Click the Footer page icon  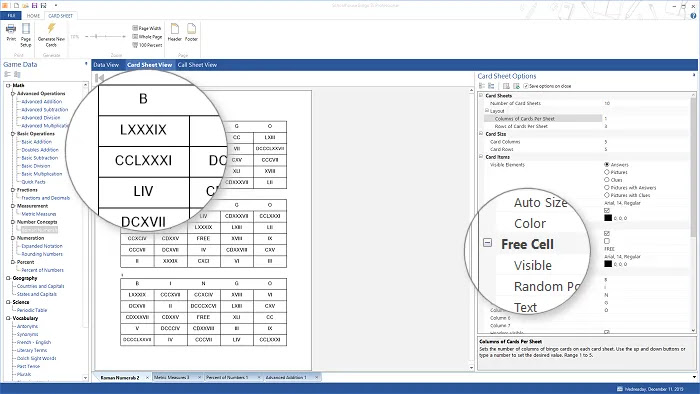coord(191,29)
